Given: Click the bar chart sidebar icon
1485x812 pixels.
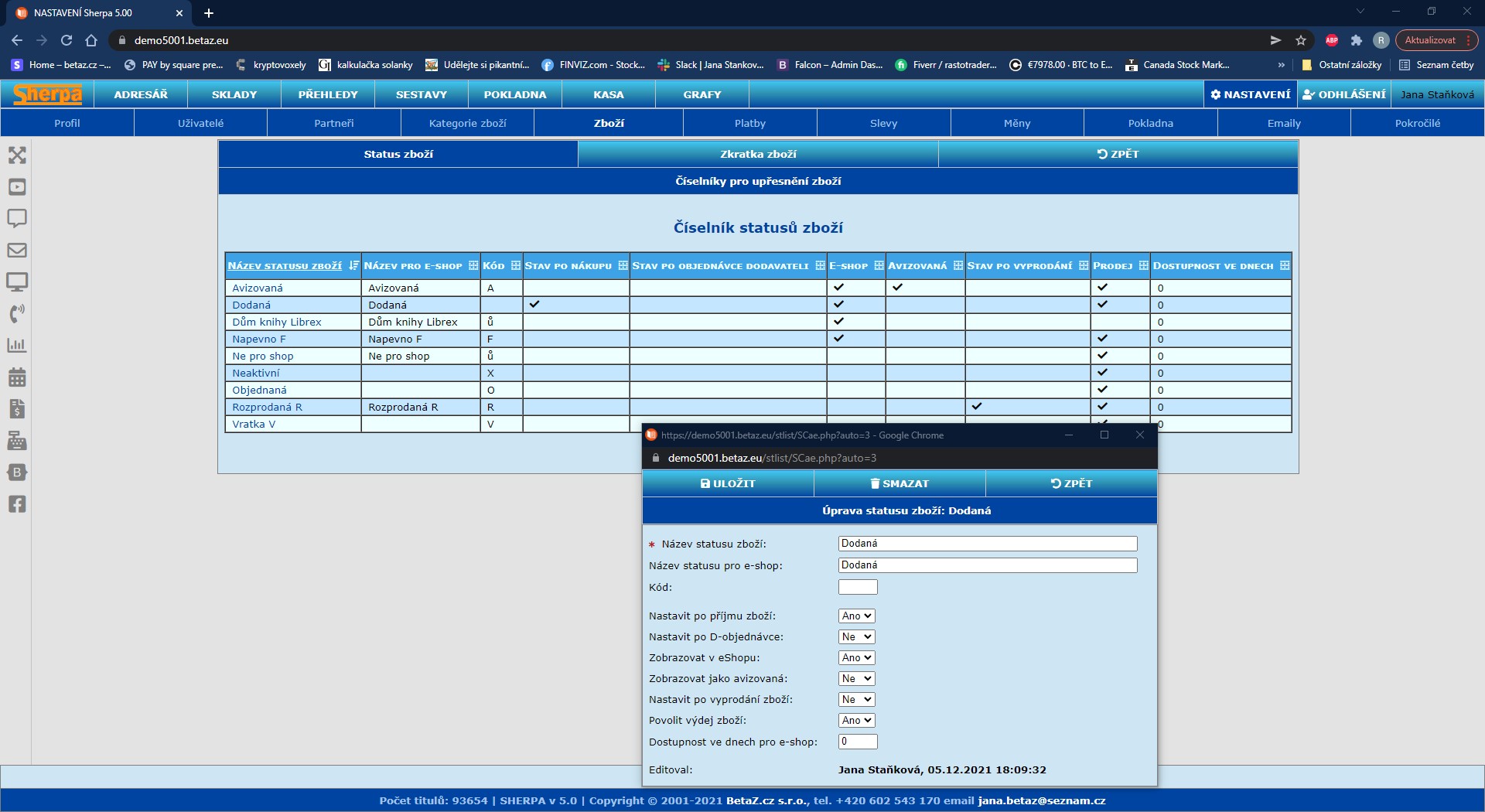Looking at the screenshot, I should [17, 346].
